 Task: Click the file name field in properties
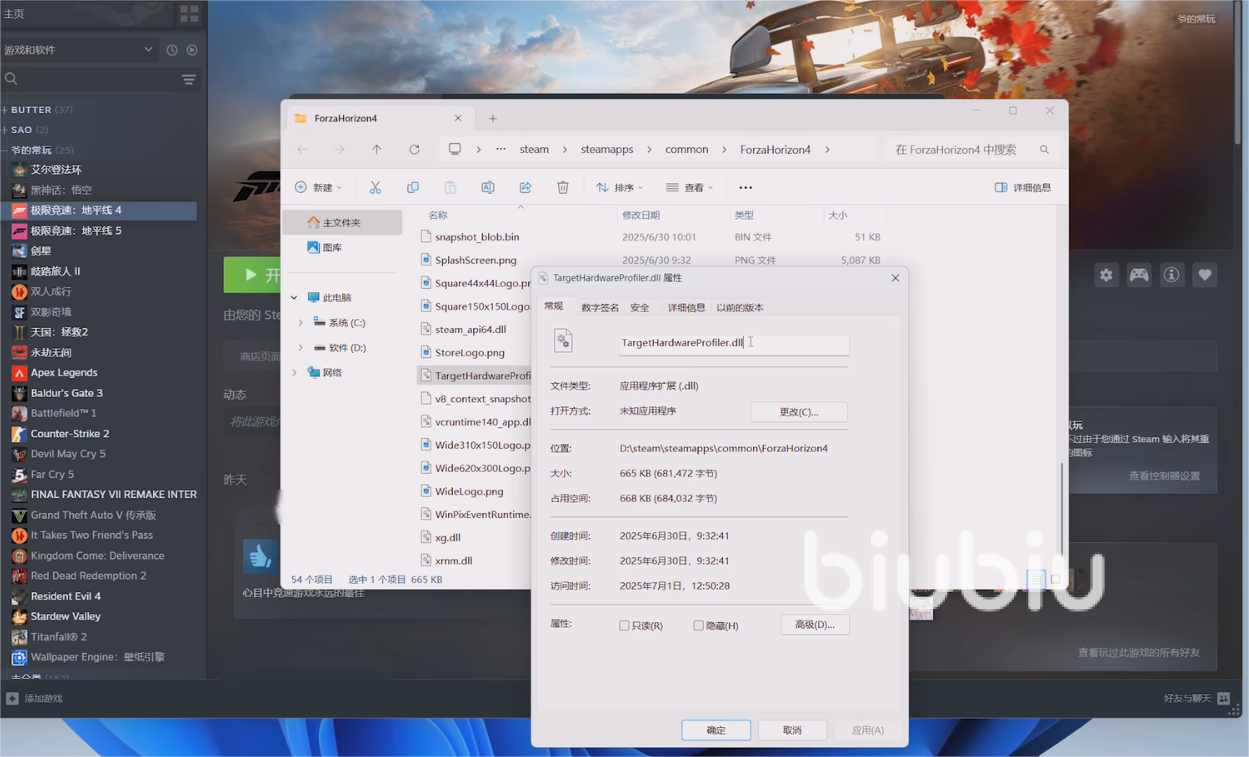[733, 343]
